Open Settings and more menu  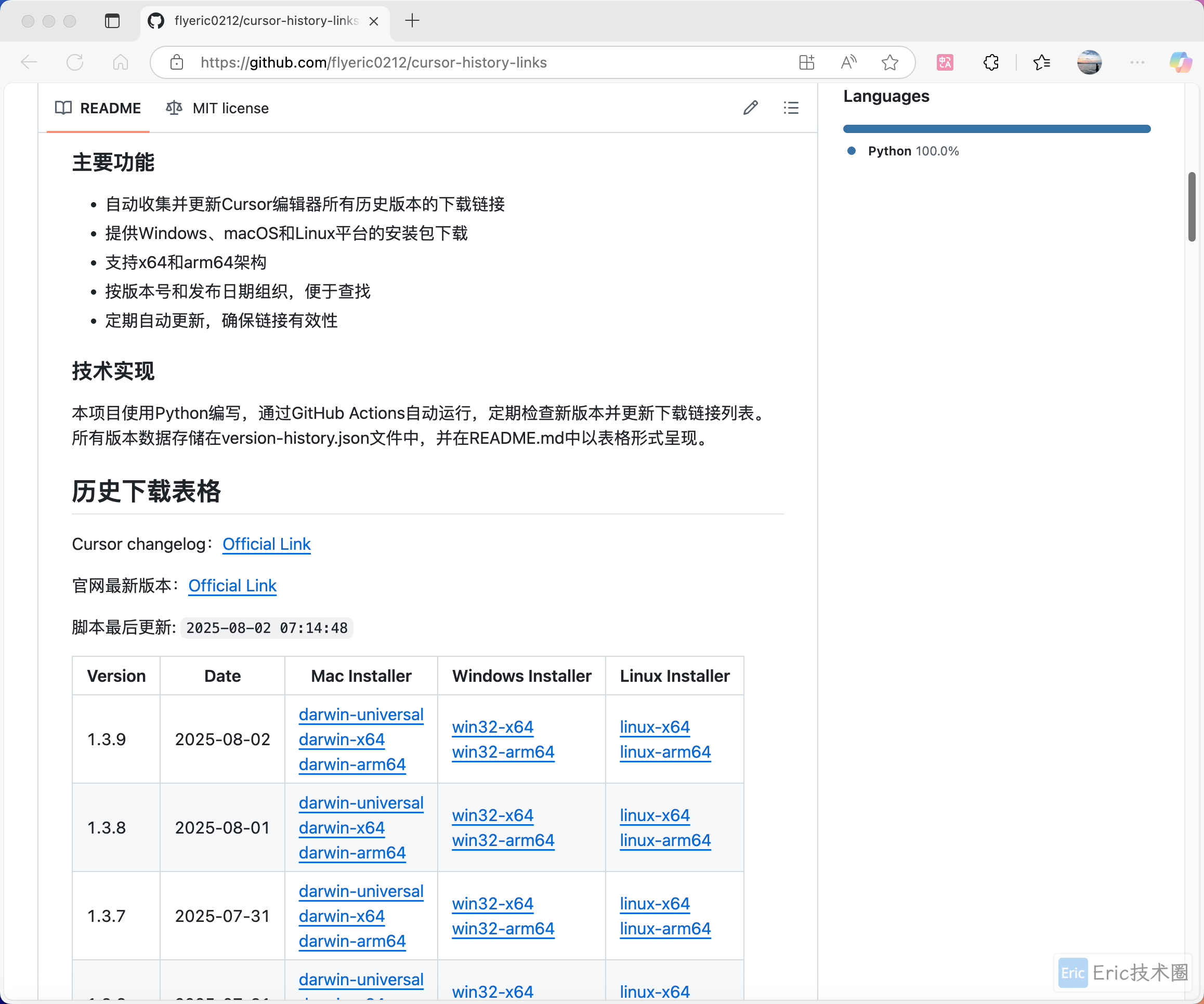[1137, 62]
